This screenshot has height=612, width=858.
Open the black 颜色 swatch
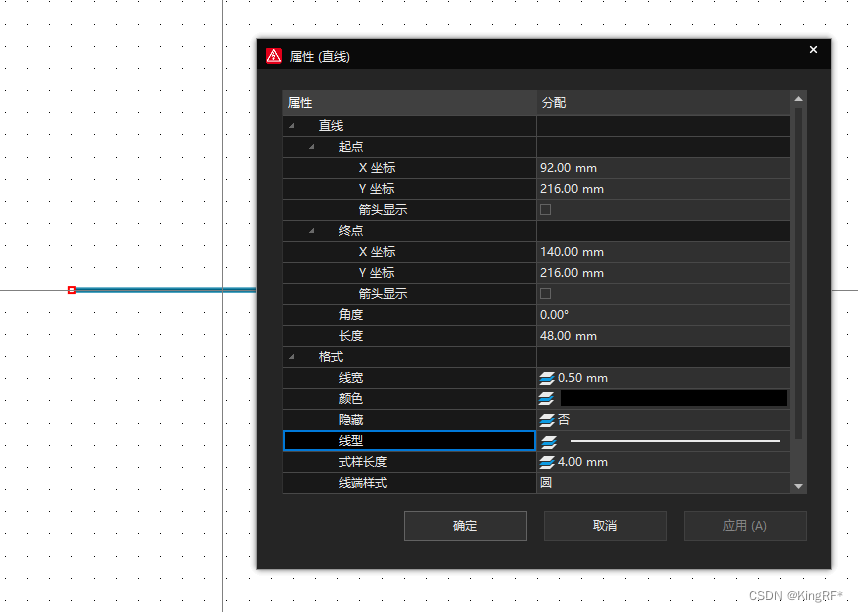point(674,399)
